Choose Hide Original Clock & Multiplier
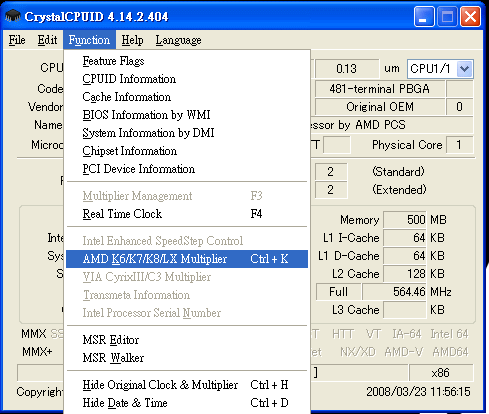489x414 pixels. pyautogui.click(x=187, y=385)
